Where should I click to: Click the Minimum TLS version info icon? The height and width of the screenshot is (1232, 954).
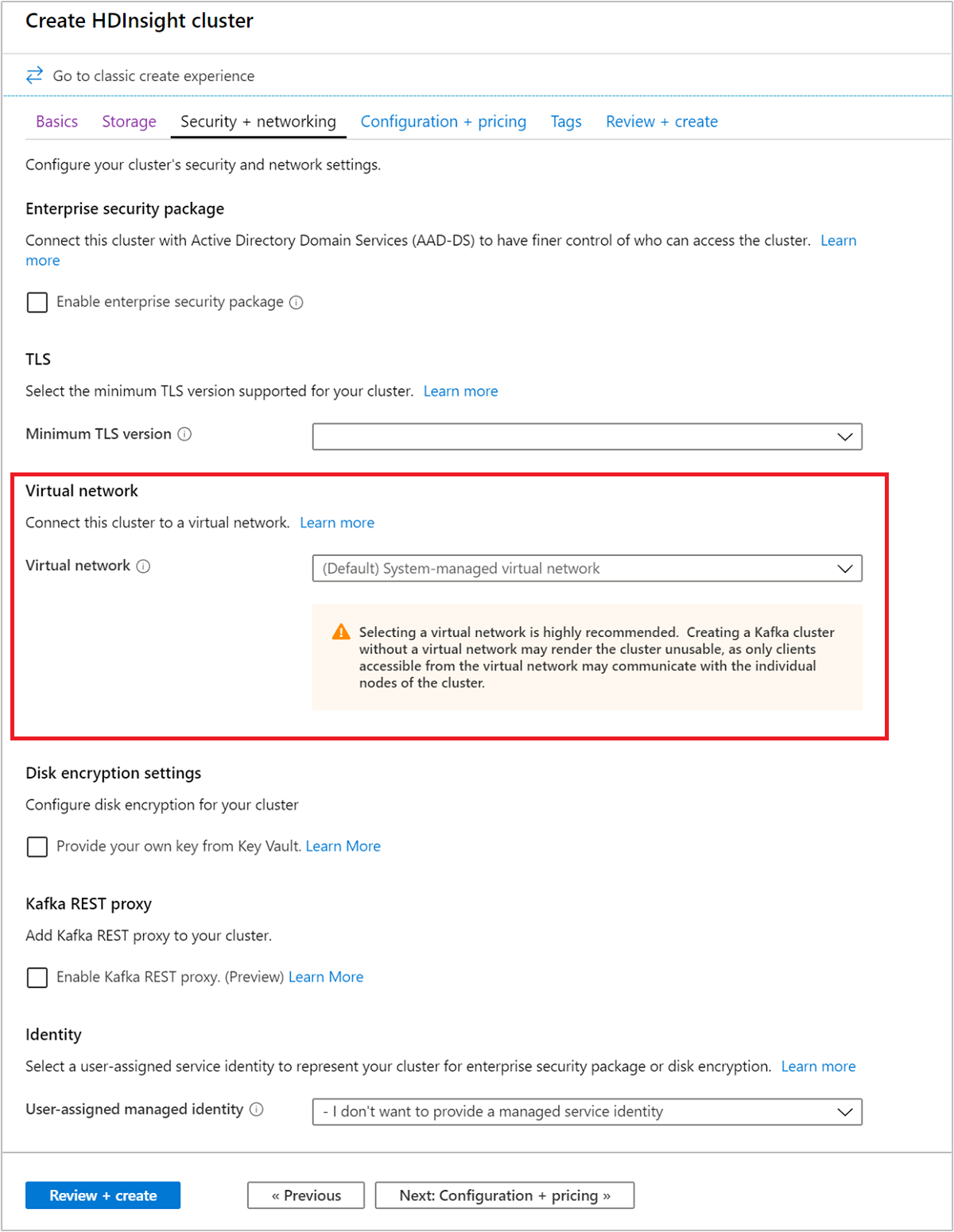[184, 434]
